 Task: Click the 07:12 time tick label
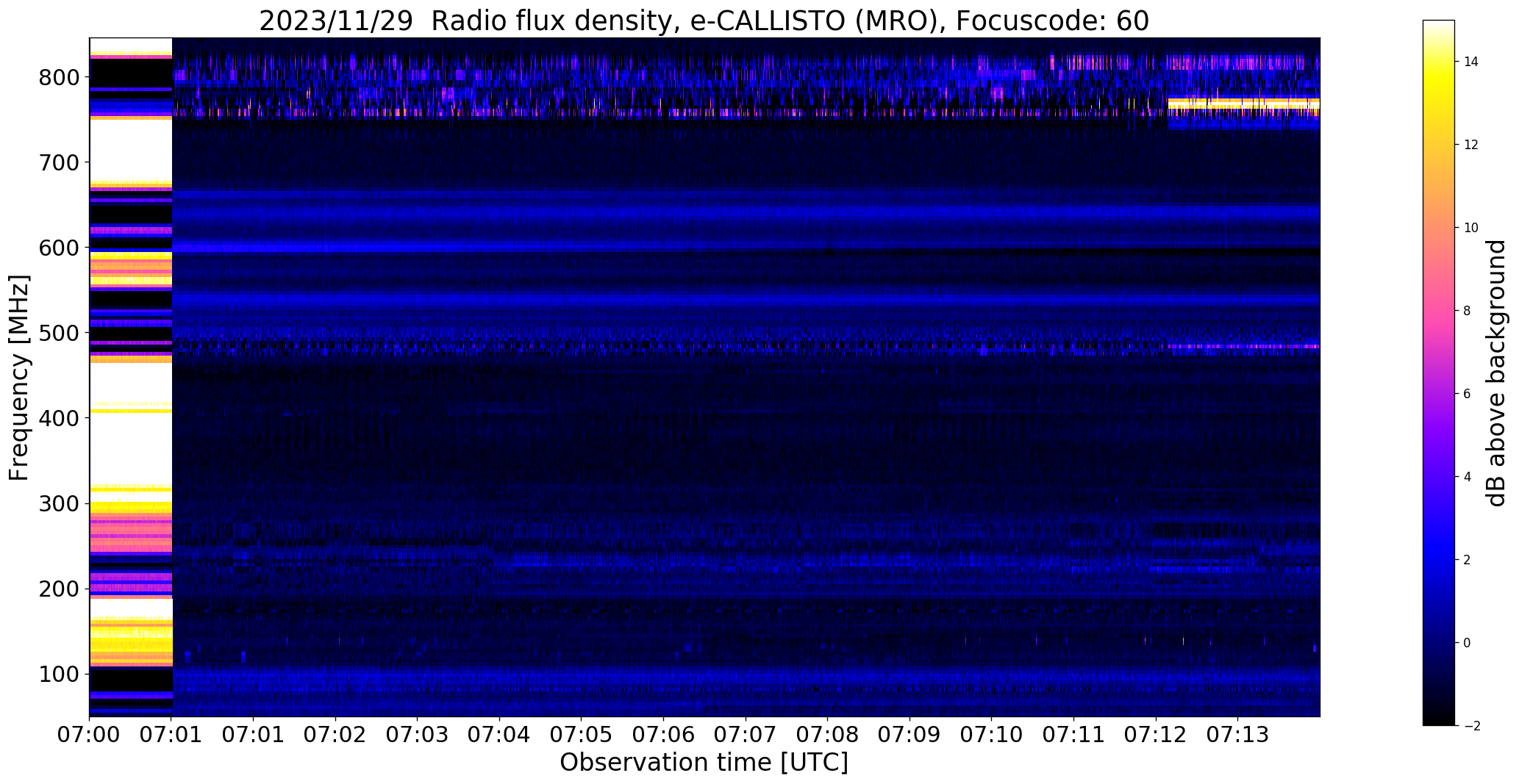(x=1156, y=735)
